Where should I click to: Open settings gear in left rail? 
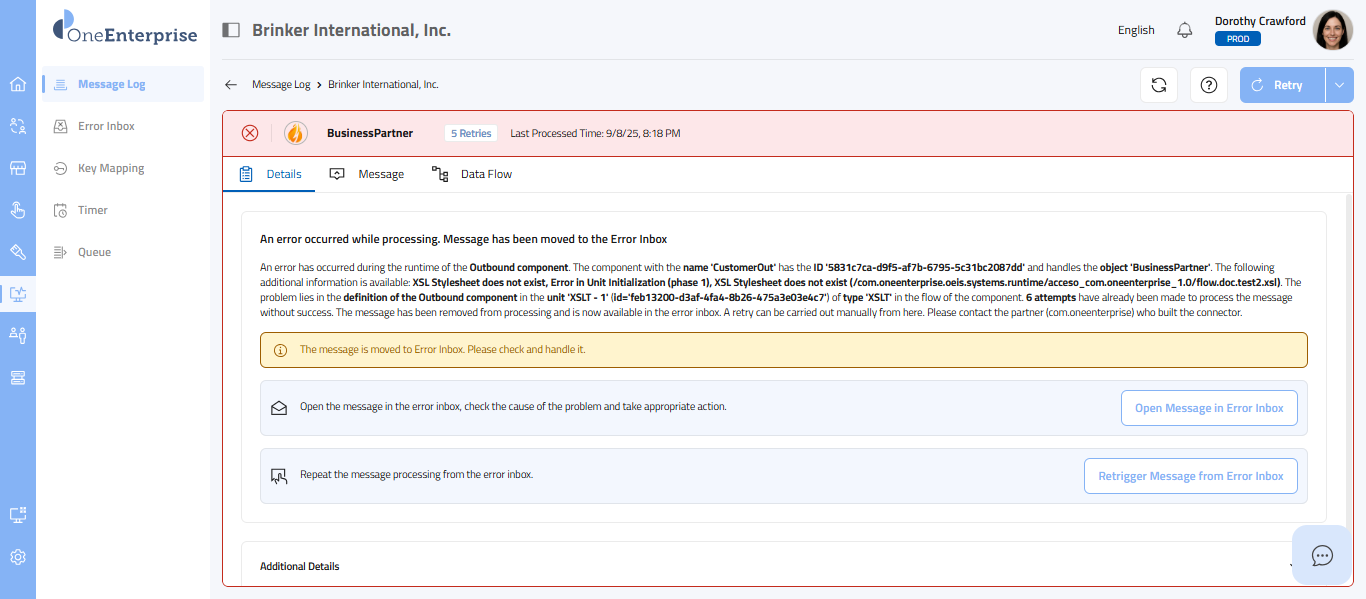[18, 557]
